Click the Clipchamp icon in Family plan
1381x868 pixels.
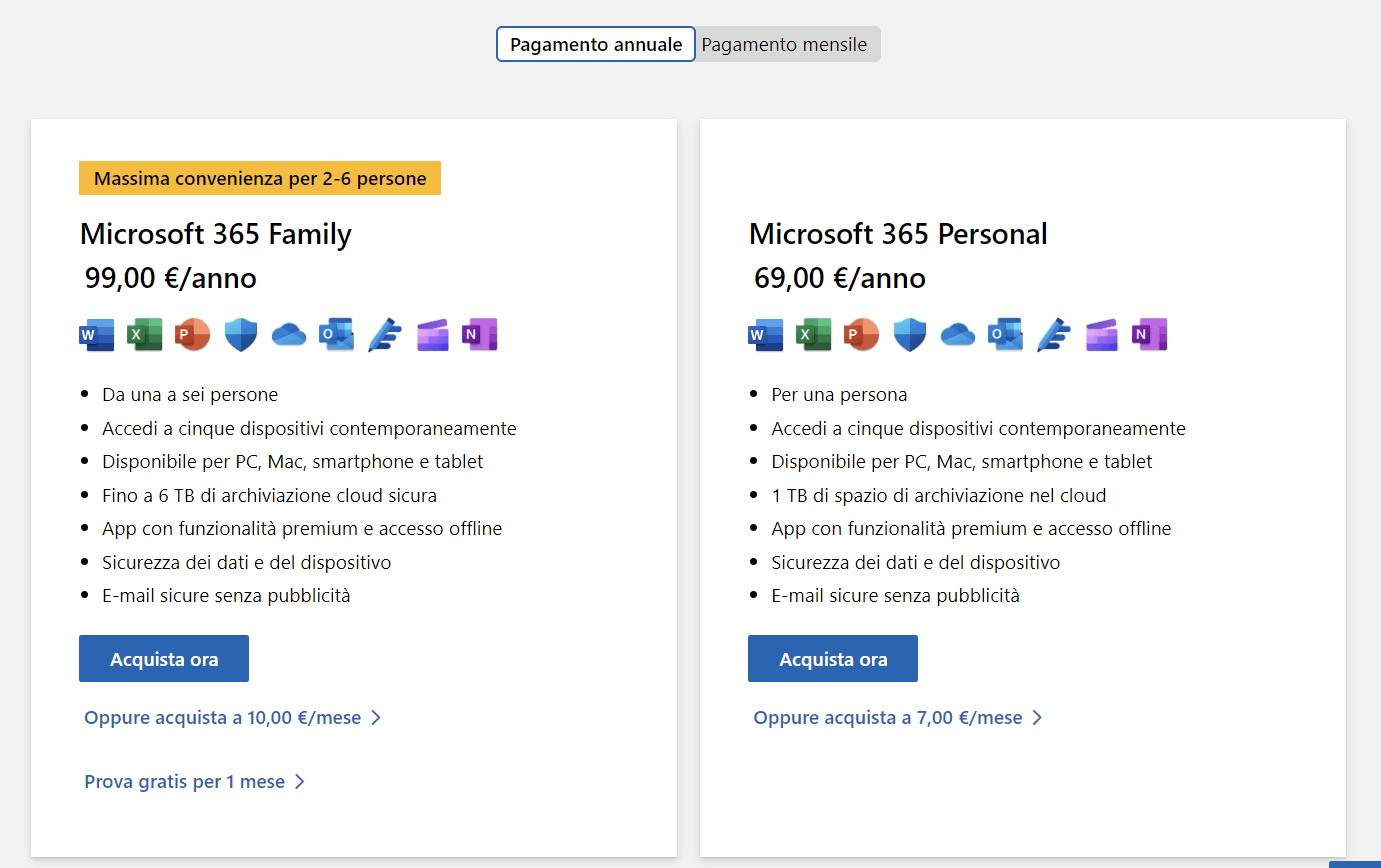pyautogui.click(x=432, y=334)
